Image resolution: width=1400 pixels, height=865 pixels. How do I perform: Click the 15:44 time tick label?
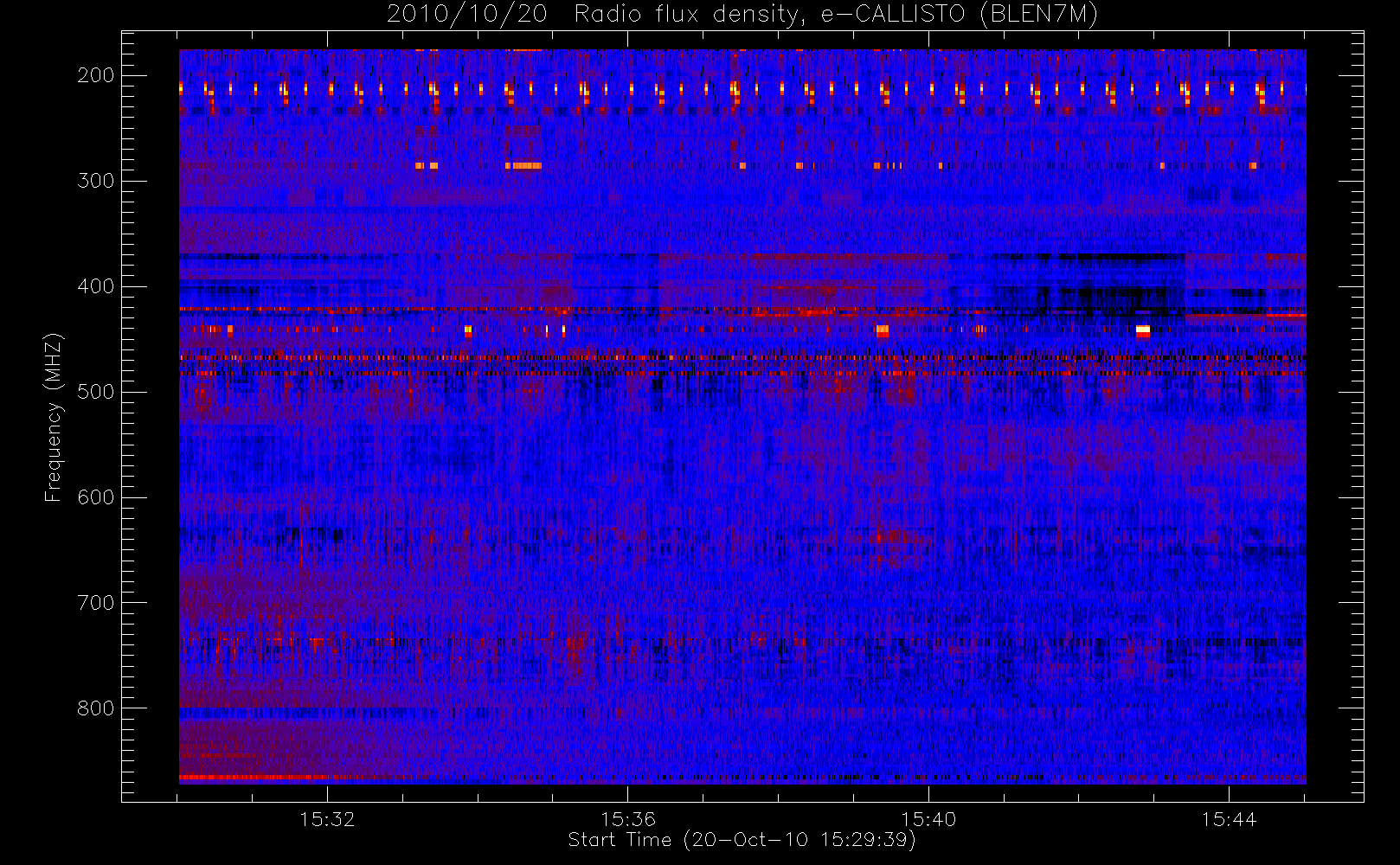(1229, 819)
